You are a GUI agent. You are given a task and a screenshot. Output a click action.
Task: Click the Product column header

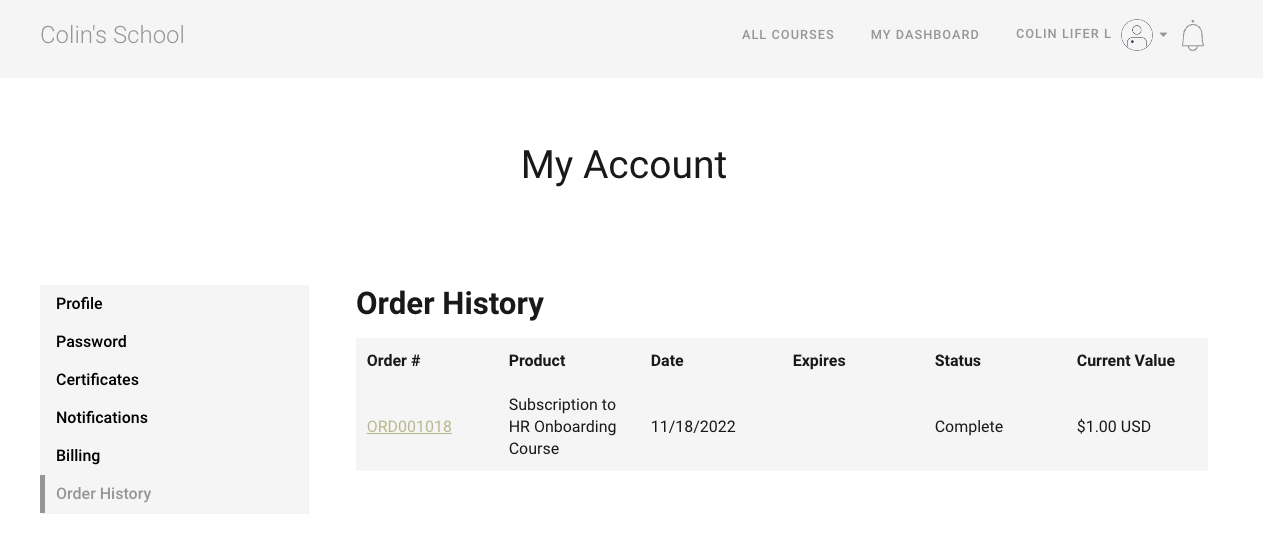pyautogui.click(x=537, y=361)
